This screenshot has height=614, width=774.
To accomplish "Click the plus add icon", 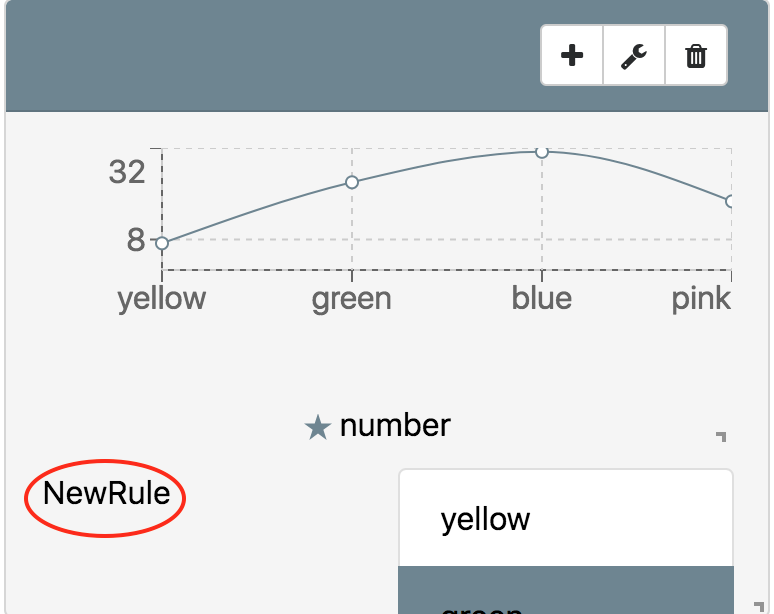I will pos(572,56).
